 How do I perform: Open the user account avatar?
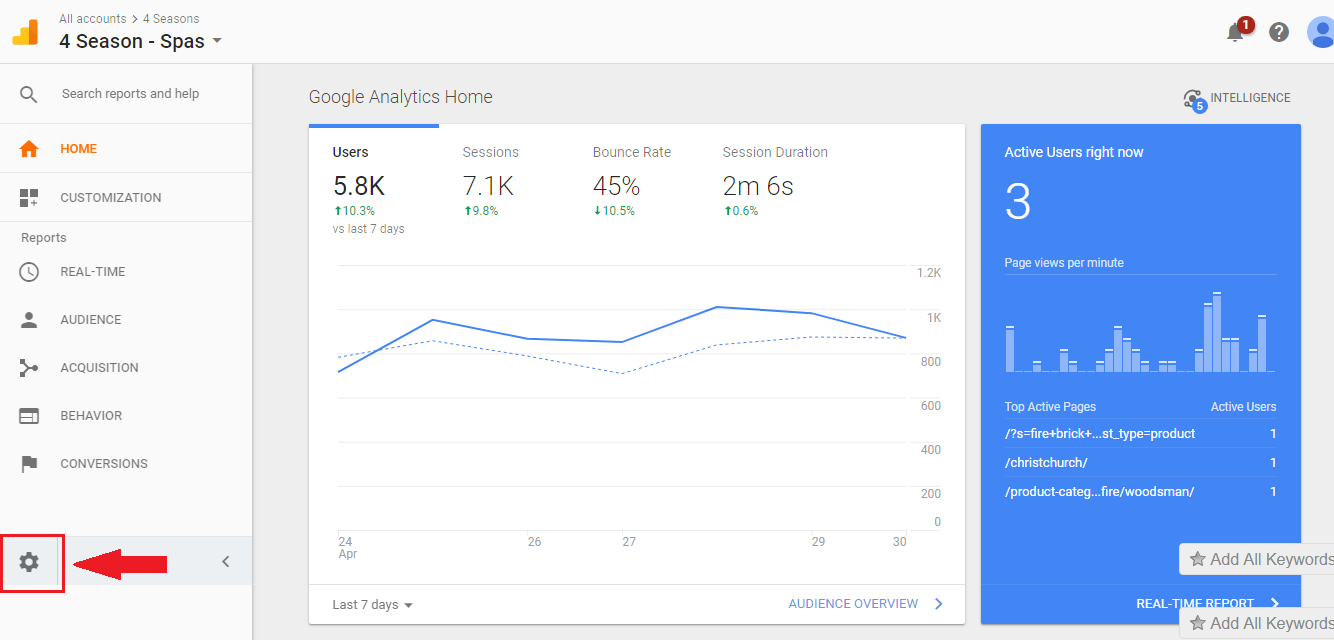point(1321,32)
